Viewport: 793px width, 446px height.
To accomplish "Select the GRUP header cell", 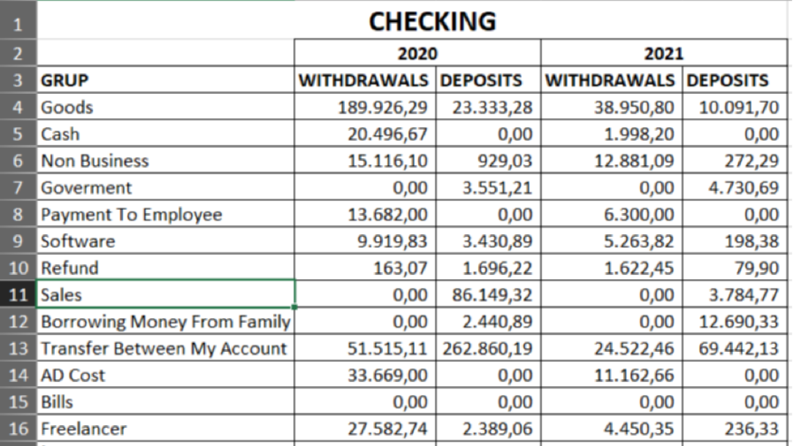I will click(x=165, y=80).
